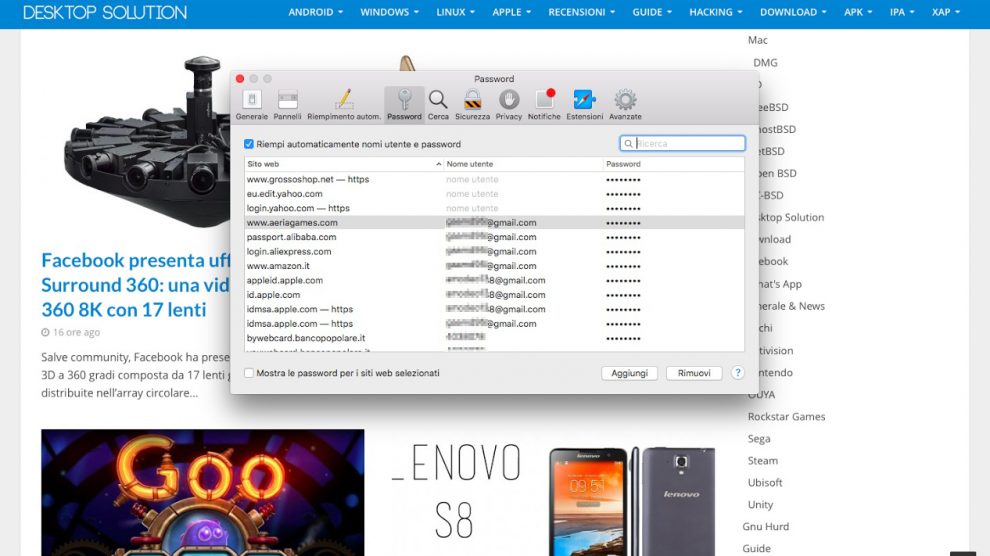Select the Cerca magnifier icon

438,103
